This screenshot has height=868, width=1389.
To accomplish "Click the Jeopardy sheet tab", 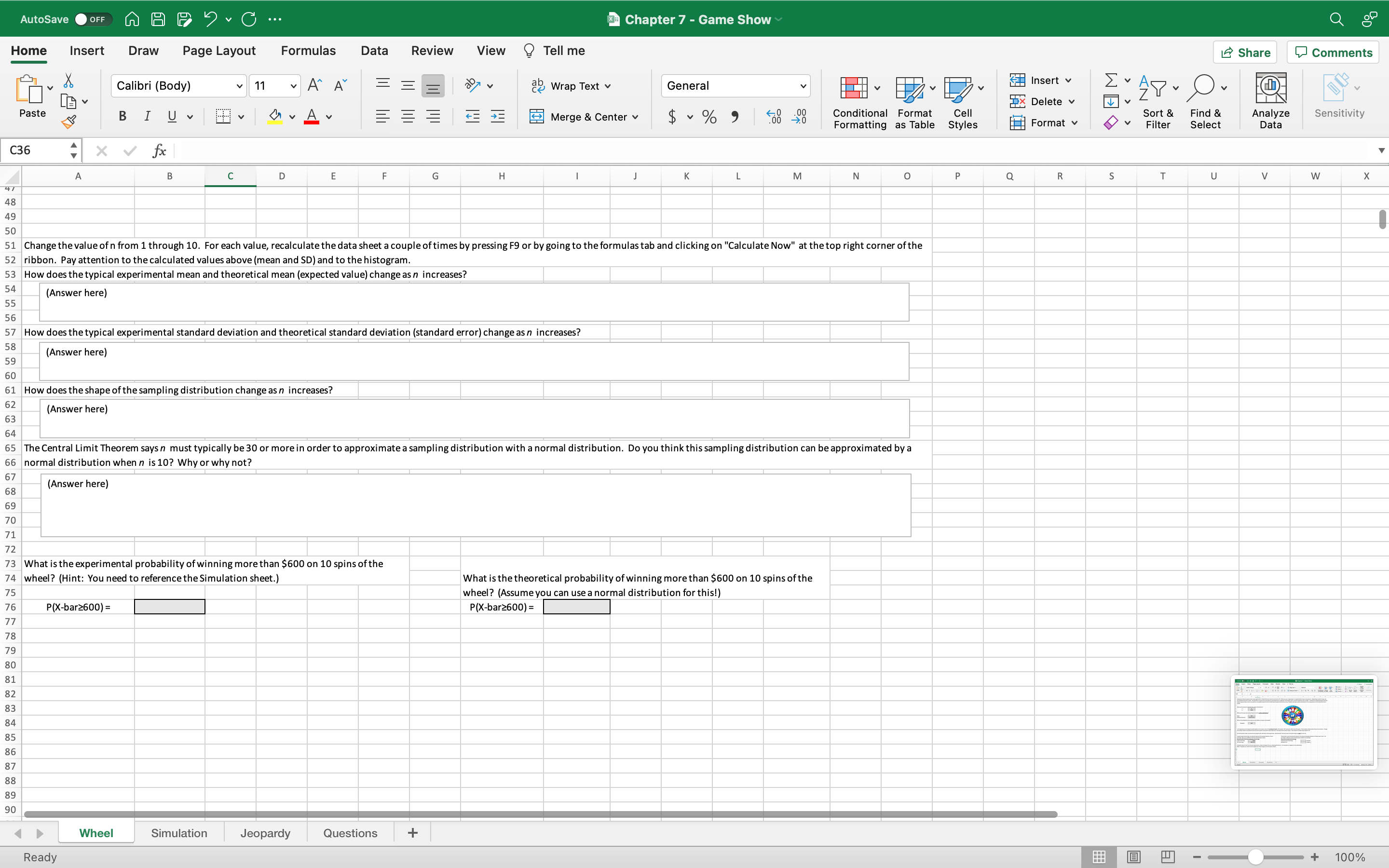I will 265,833.
